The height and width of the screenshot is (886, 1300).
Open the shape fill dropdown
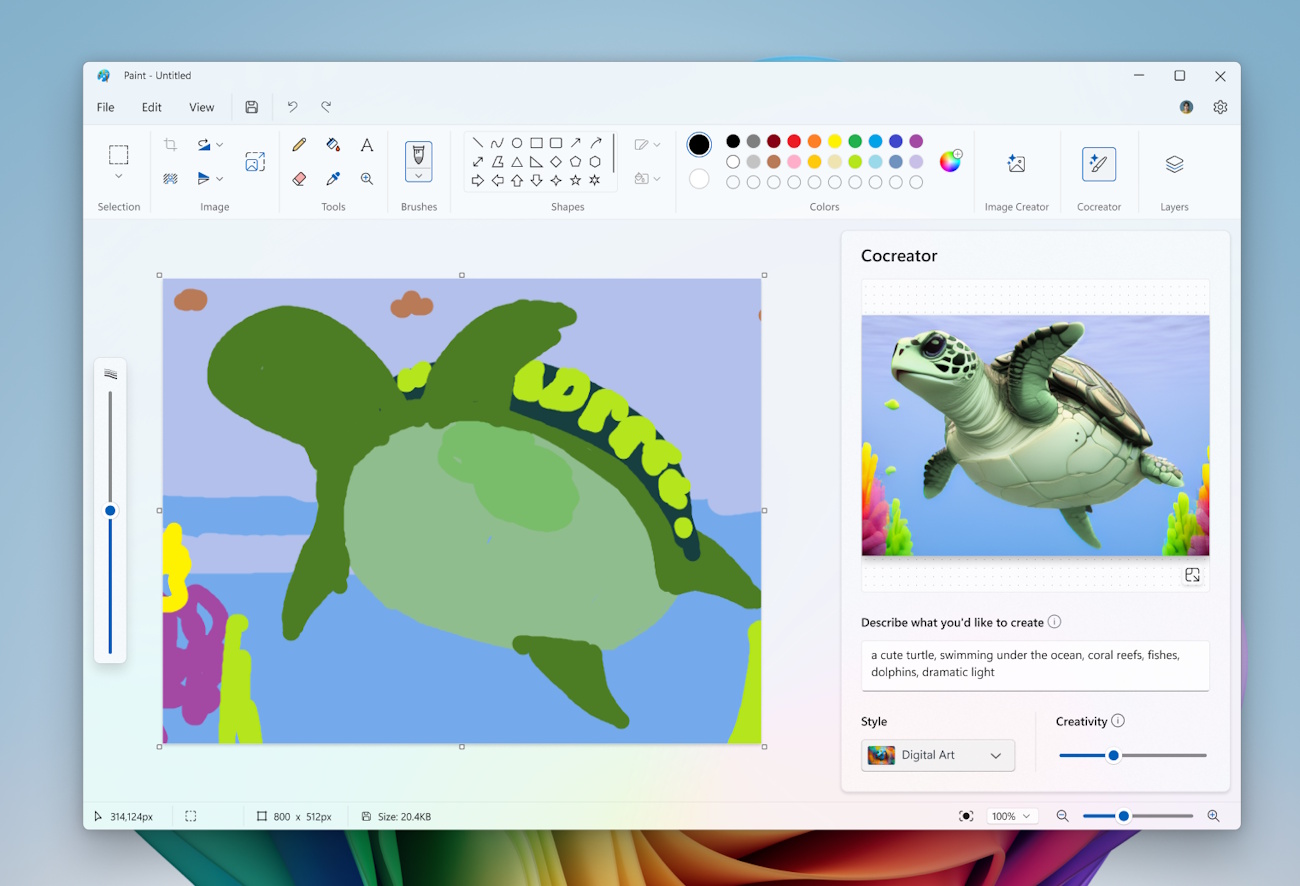(647, 179)
